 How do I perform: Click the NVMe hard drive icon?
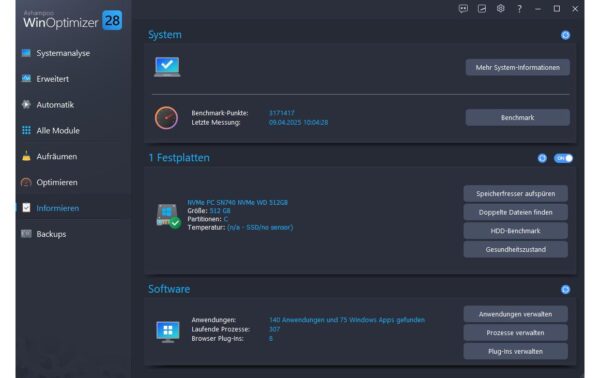(168, 215)
